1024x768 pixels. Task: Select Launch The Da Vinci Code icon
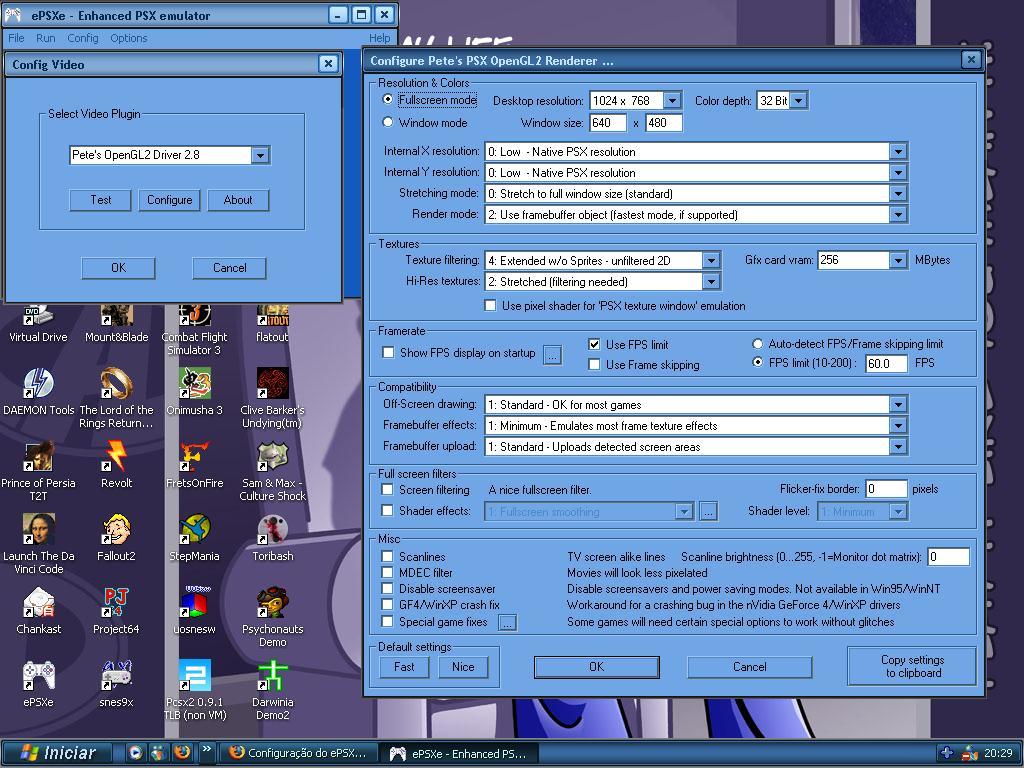pyautogui.click(x=39, y=545)
